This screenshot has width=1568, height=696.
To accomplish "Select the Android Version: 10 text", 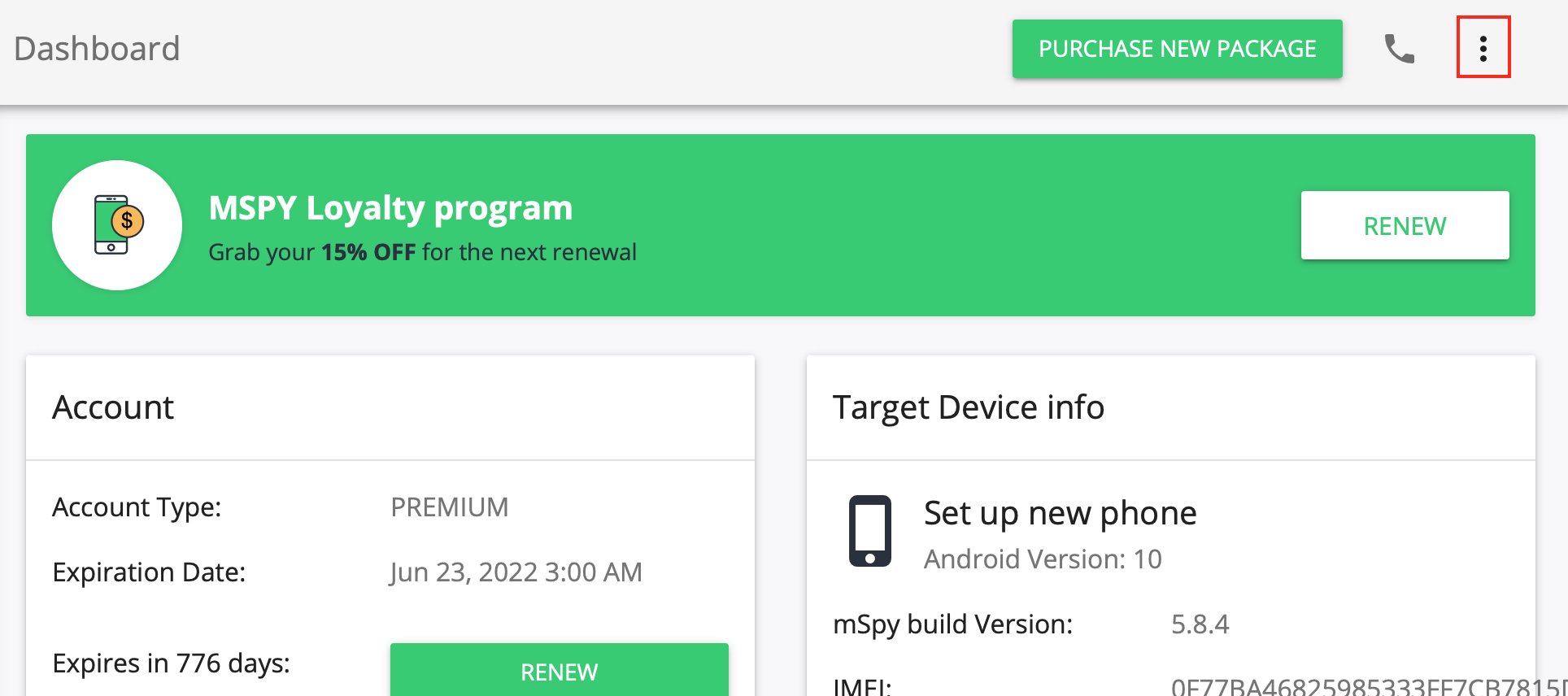I will pyautogui.click(x=1043, y=559).
